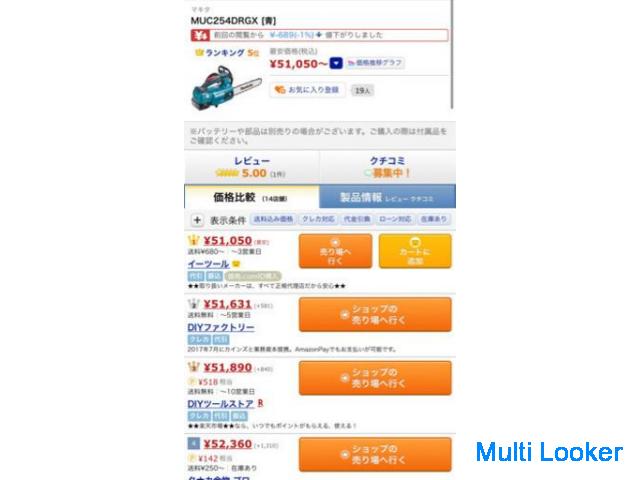Image resolution: width=640 pixels, height=480 pixels.
Task: Toggle the 送料込み価格 filter
Action: click(x=273, y=219)
